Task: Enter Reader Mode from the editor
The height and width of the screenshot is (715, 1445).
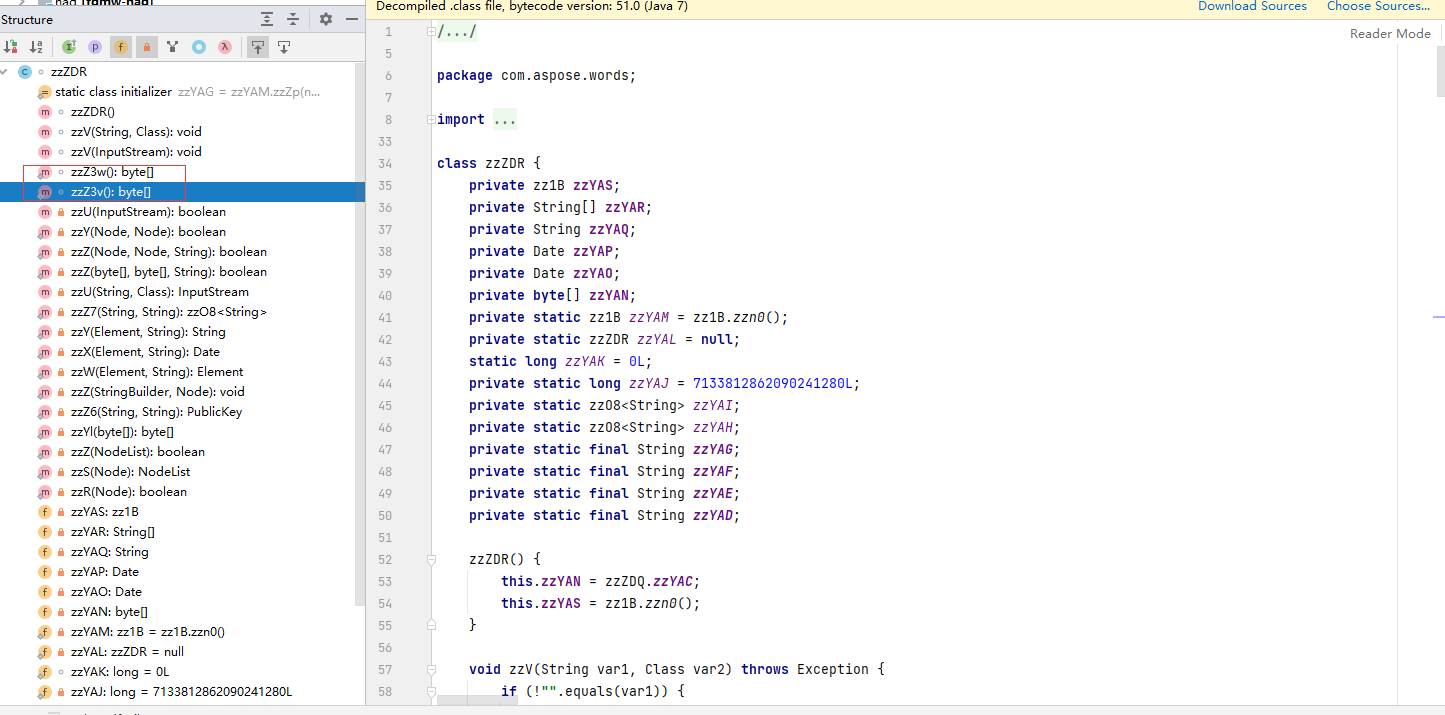Action: coord(1389,33)
